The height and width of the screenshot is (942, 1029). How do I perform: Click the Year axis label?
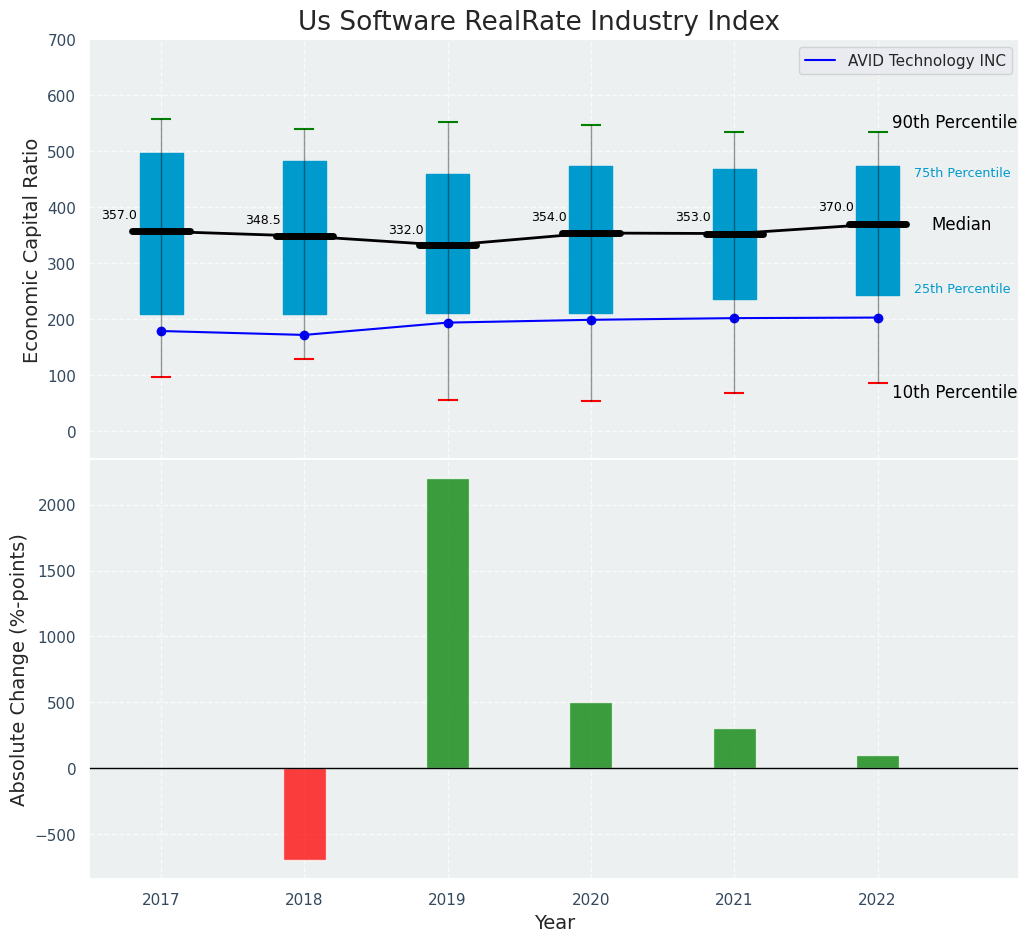tap(555, 923)
